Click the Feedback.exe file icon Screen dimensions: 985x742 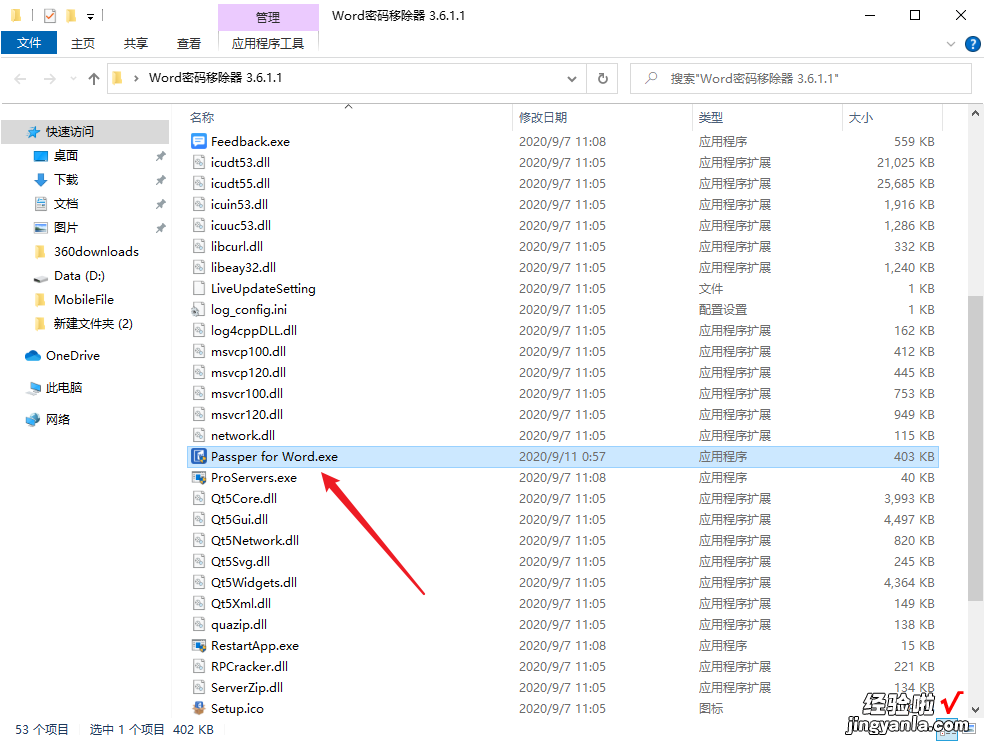pos(199,141)
